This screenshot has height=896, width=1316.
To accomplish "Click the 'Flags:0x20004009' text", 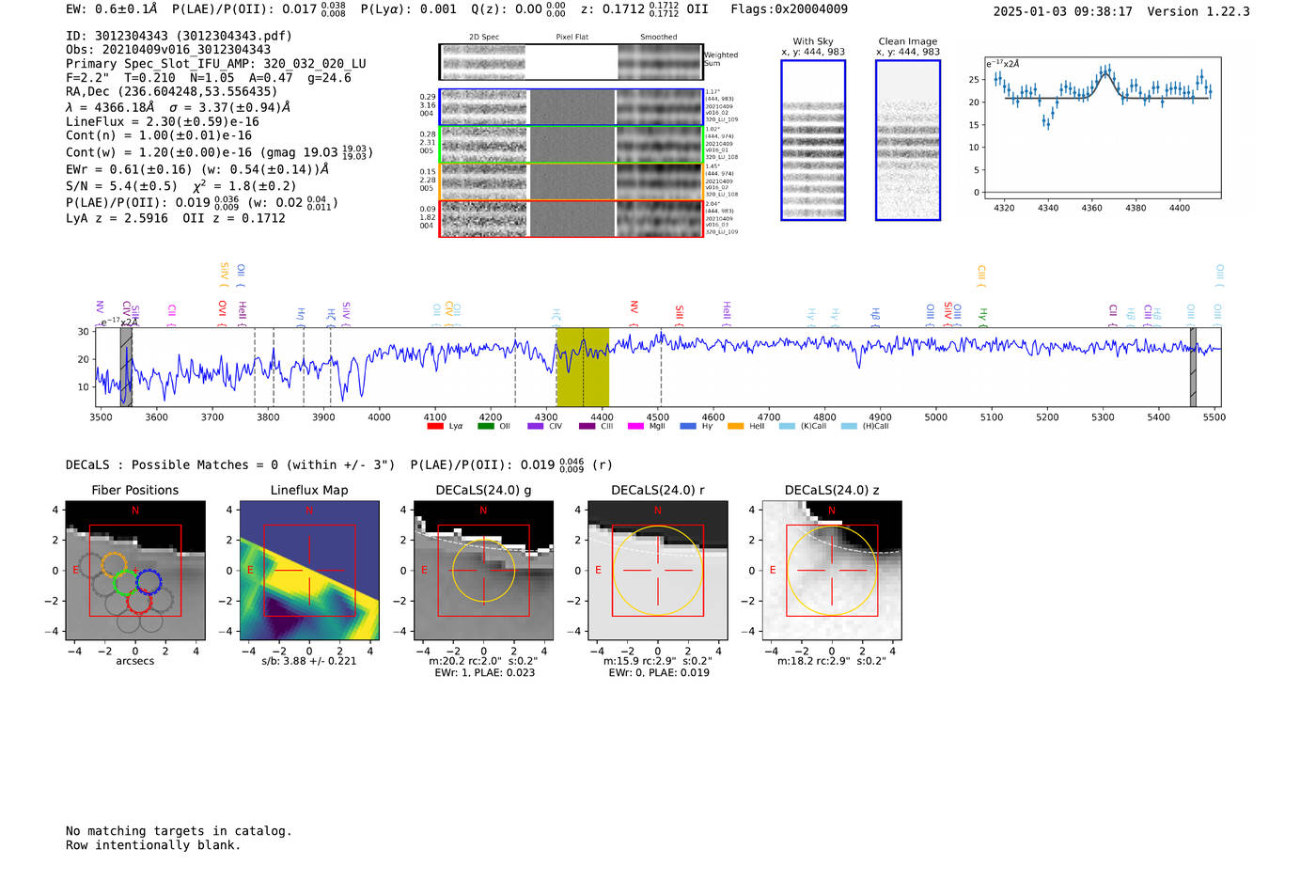I will (x=790, y=9).
